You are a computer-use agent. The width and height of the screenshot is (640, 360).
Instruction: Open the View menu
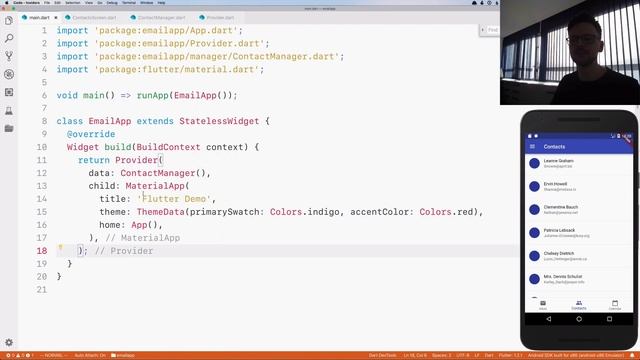[x=89, y=2]
